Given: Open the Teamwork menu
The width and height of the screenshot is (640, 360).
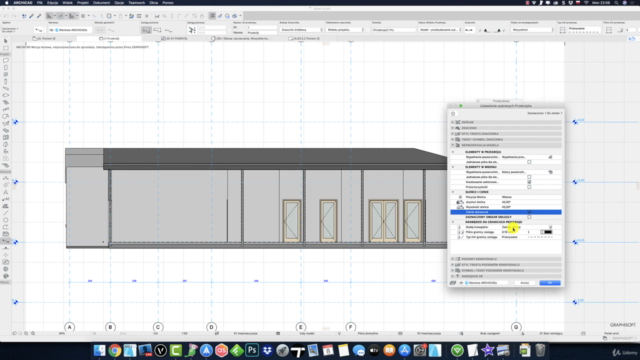Looking at the screenshot, I should tap(136, 3).
